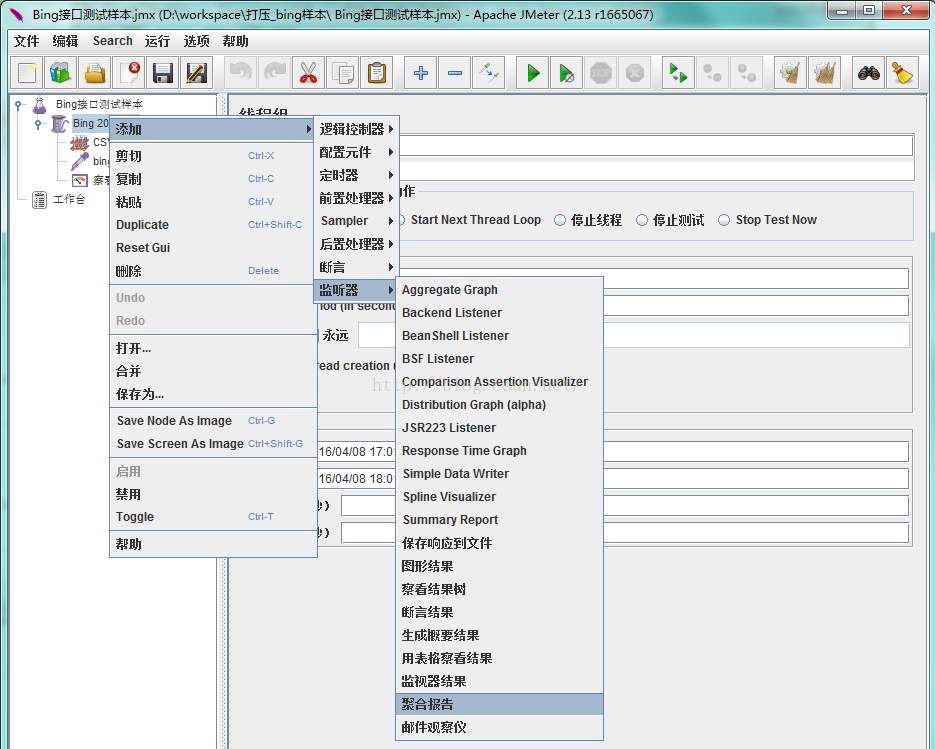The height and width of the screenshot is (749, 935).
Task: Cut selection using scissors icon
Action: tap(308, 73)
